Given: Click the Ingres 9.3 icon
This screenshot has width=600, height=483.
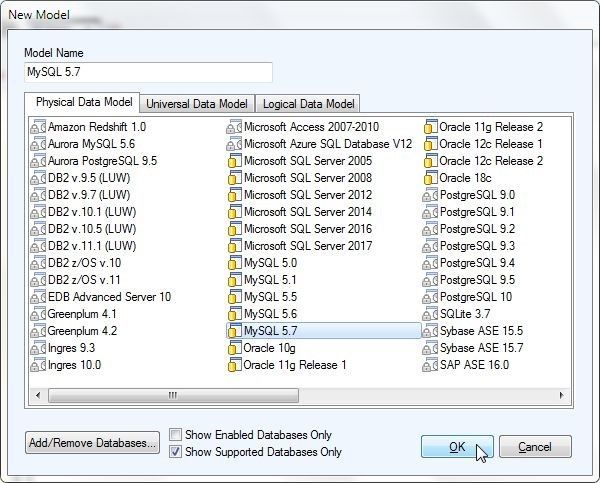Looking at the screenshot, I should [38, 348].
